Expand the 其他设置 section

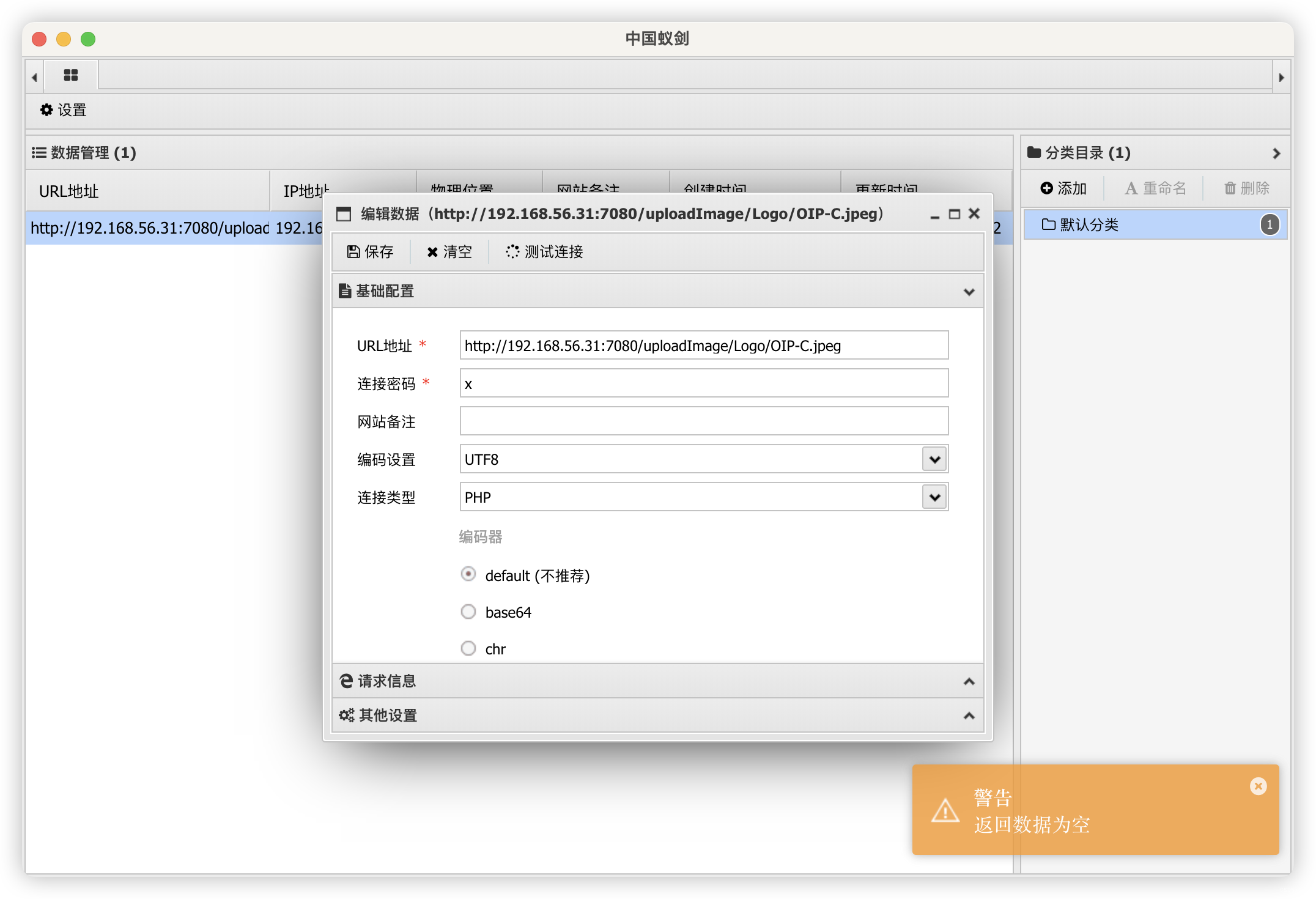click(x=657, y=716)
